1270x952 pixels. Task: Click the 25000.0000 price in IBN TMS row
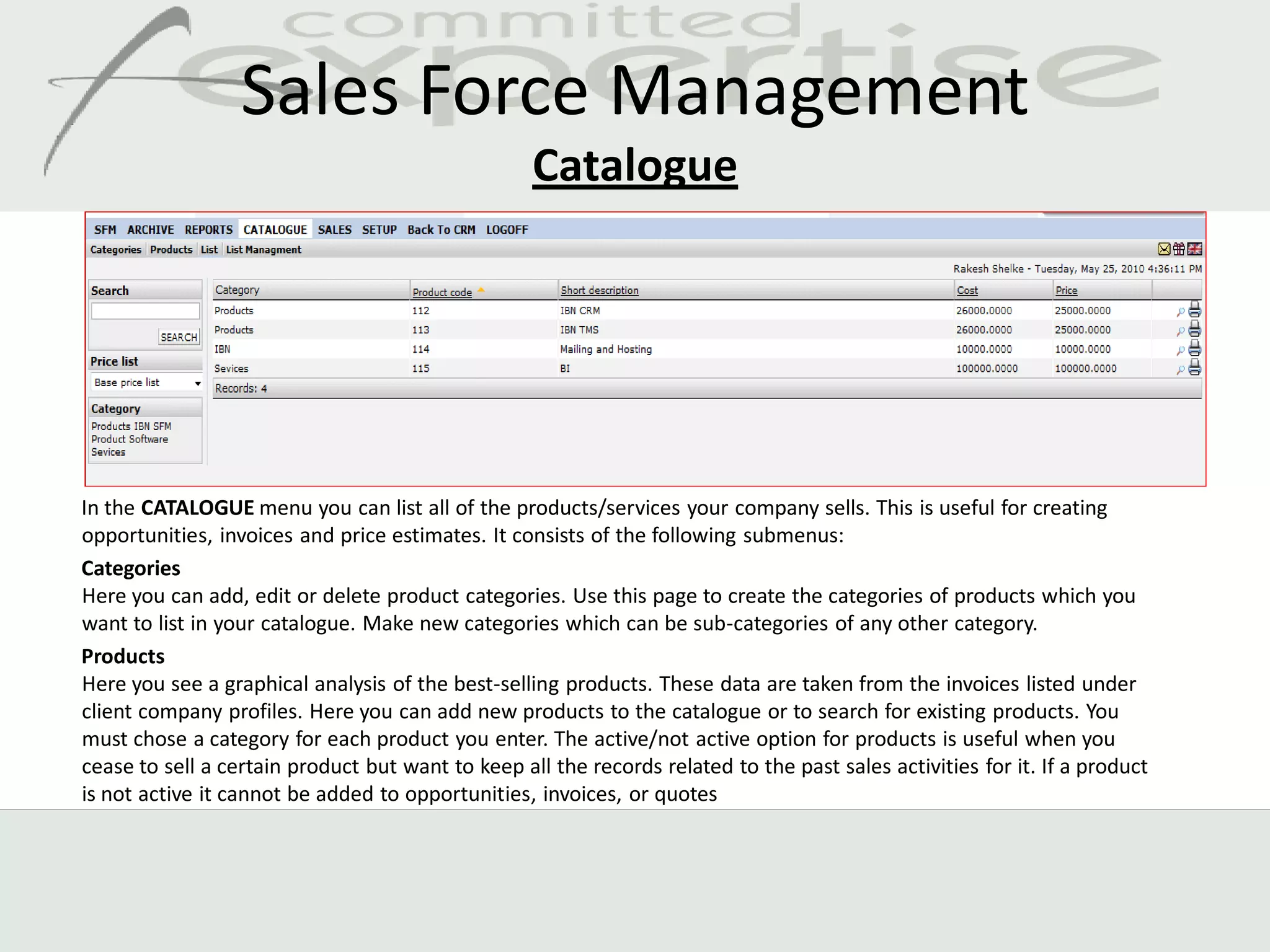[x=1083, y=330]
